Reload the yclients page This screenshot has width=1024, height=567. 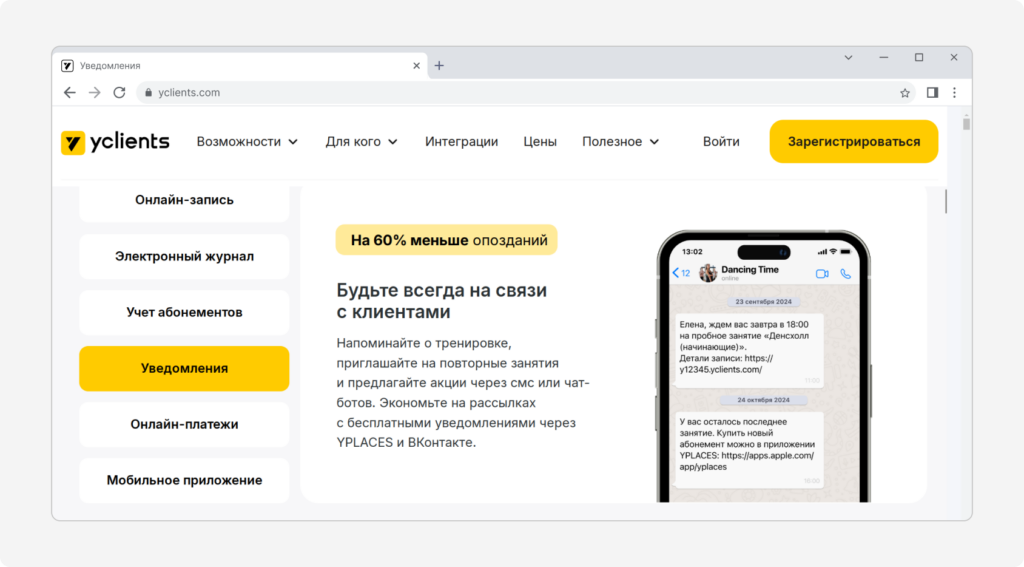click(120, 93)
